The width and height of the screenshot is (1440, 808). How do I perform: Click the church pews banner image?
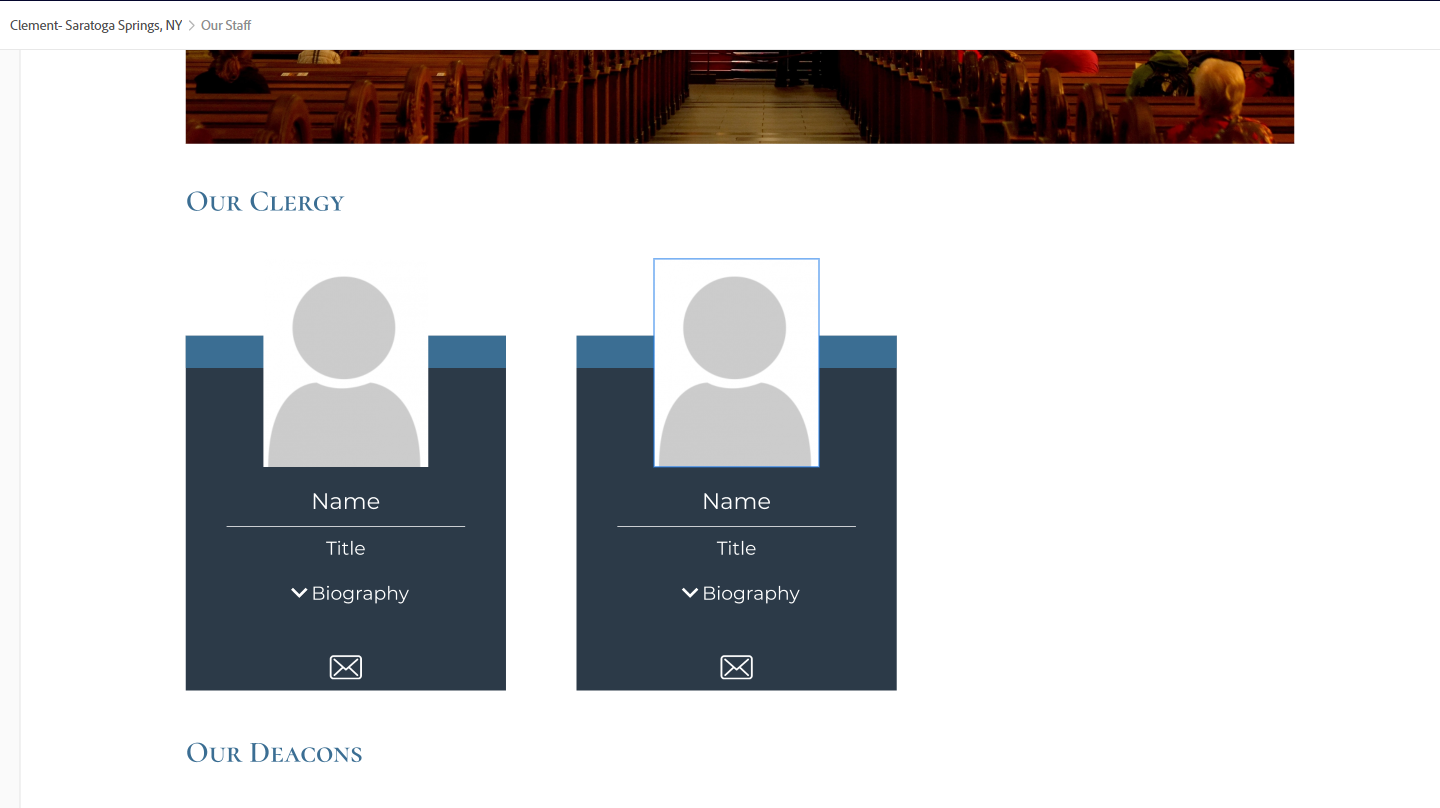click(x=739, y=96)
